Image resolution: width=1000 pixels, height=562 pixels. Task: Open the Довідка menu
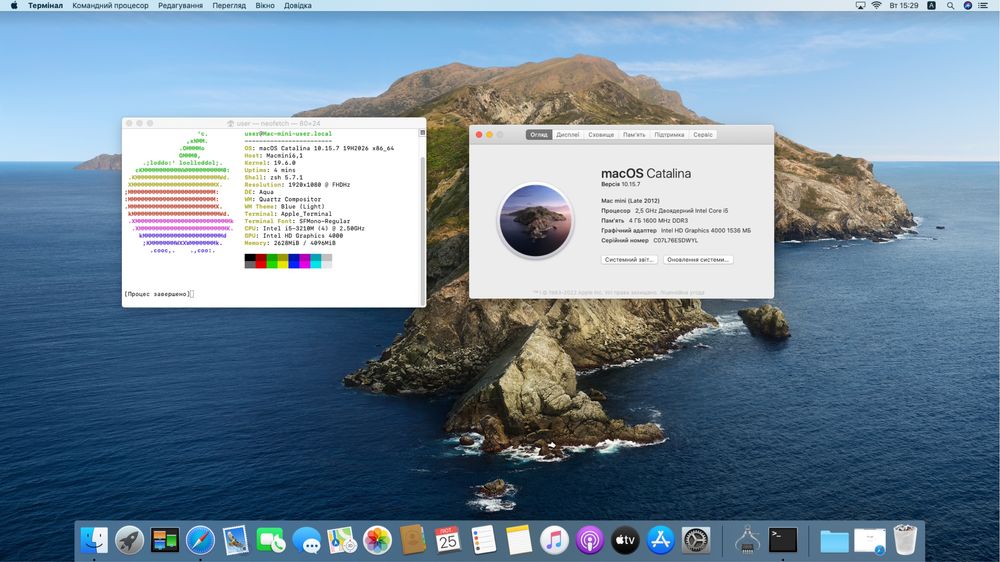click(298, 6)
